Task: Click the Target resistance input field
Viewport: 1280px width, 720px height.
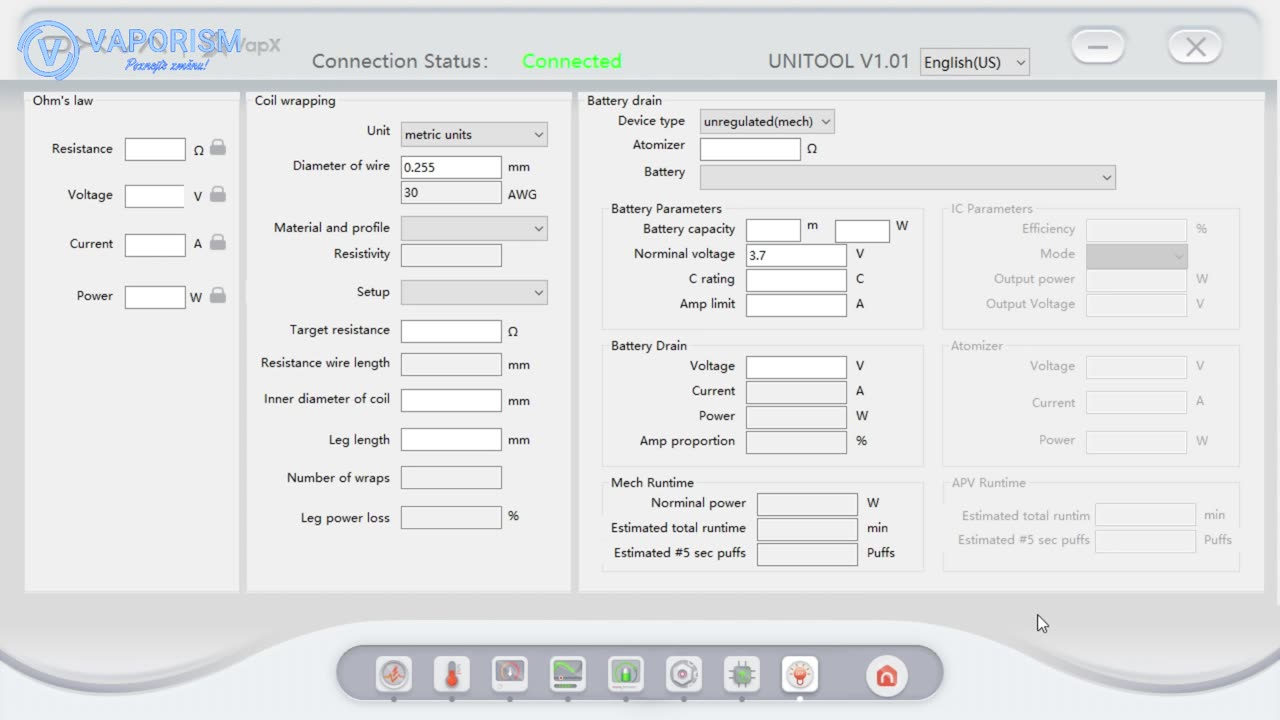Action: tap(451, 331)
